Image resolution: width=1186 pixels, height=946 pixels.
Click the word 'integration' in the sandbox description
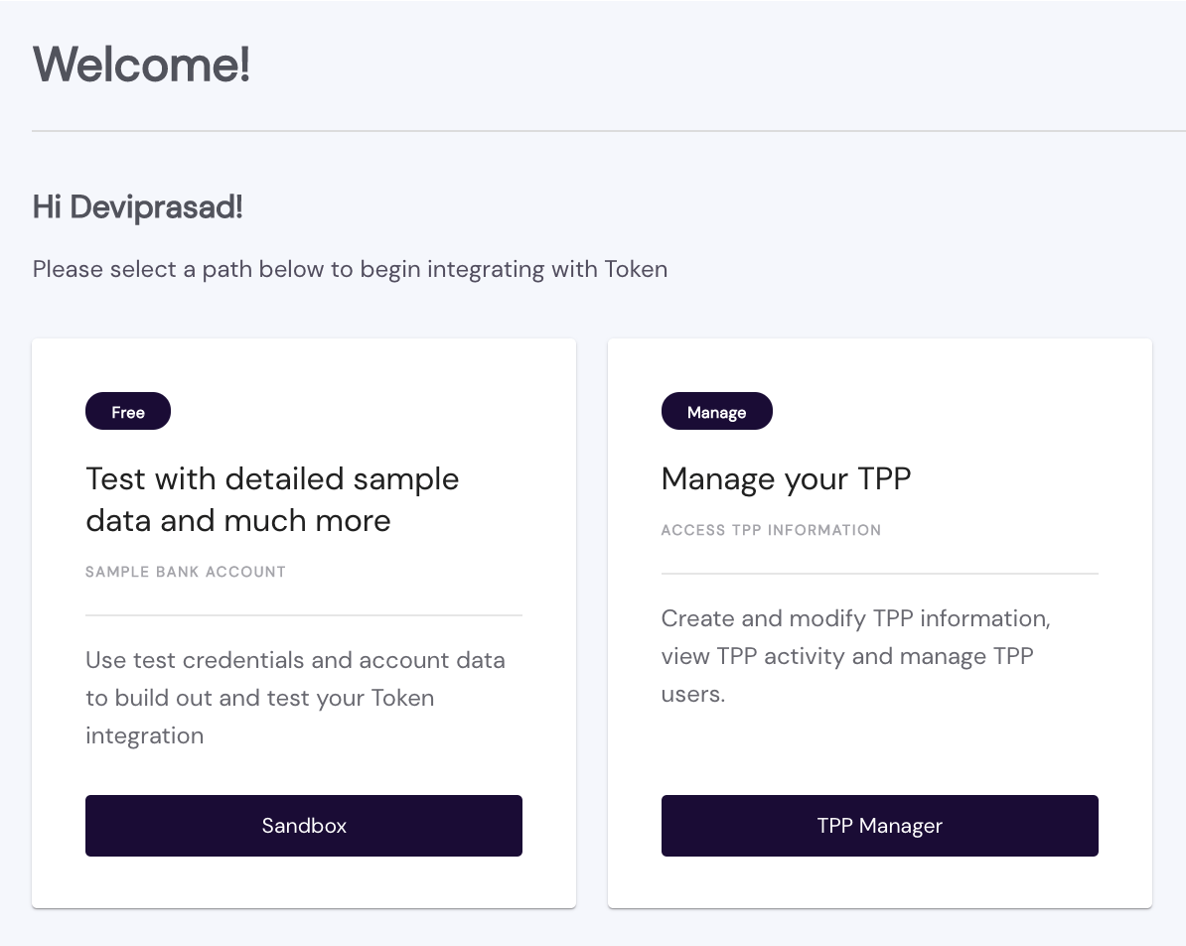[x=144, y=736]
